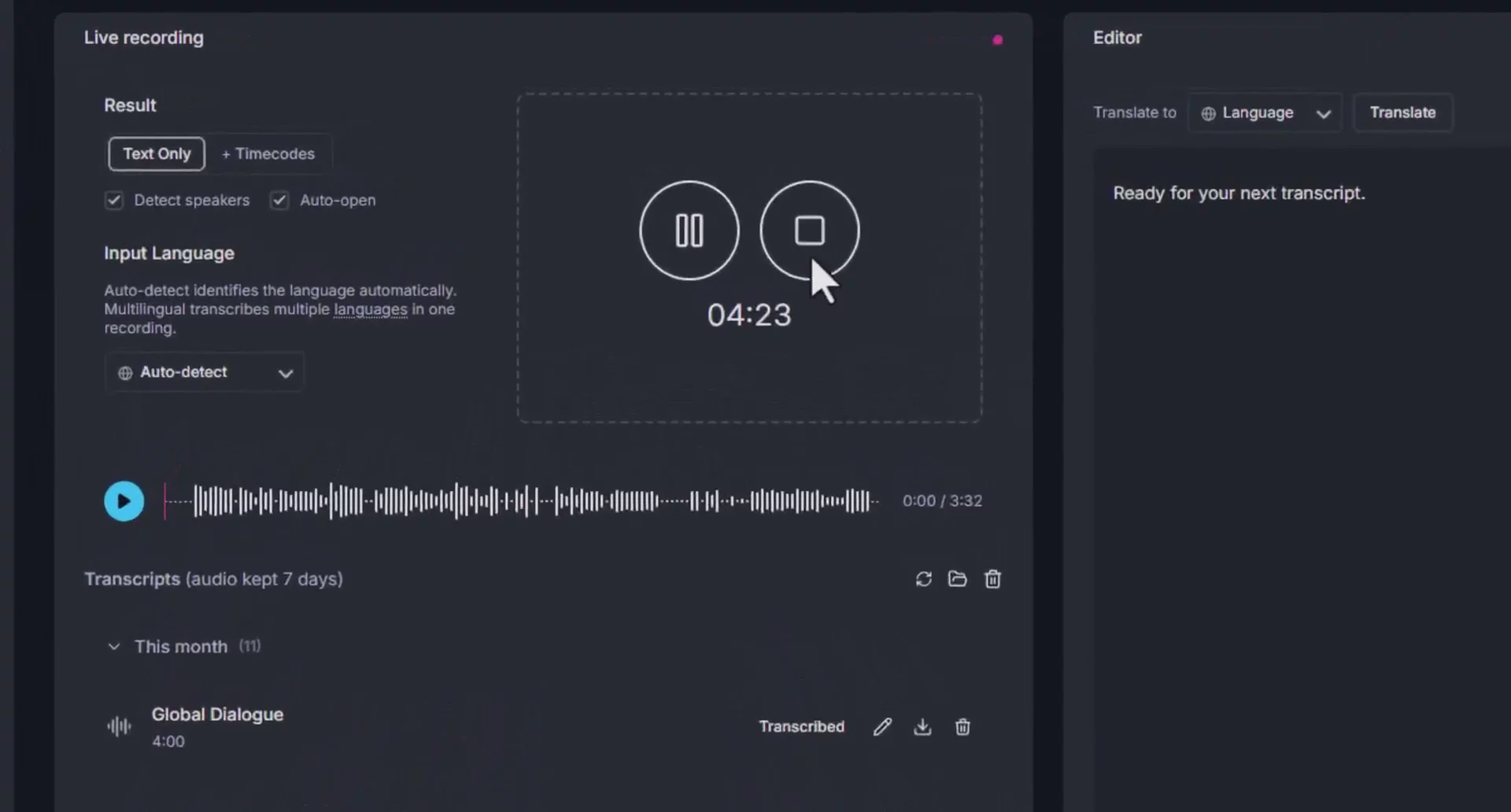The height and width of the screenshot is (812, 1511).
Task: Delete the Global Dialogue transcript
Action: pyautogui.click(x=962, y=727)
